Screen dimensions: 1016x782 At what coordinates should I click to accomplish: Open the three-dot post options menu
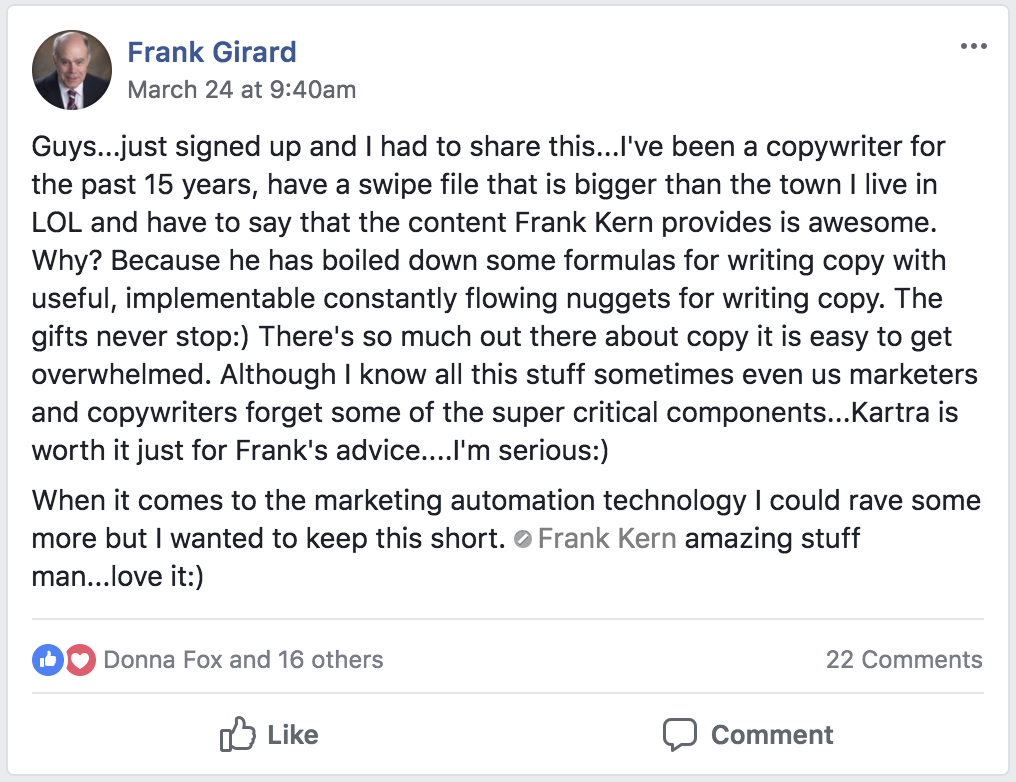click(x=973, y=46)
